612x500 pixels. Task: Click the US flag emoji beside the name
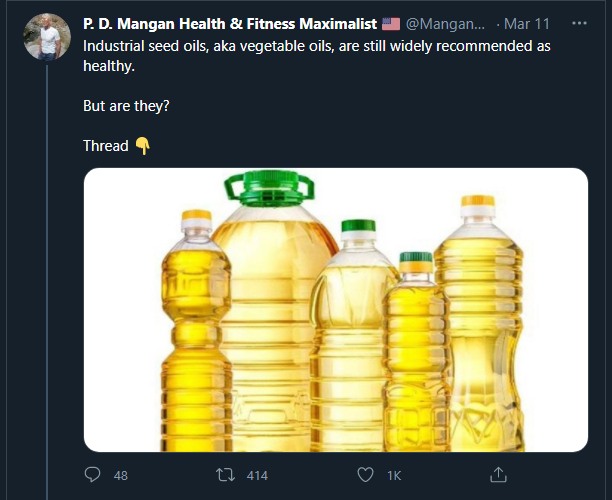[390, 23]
